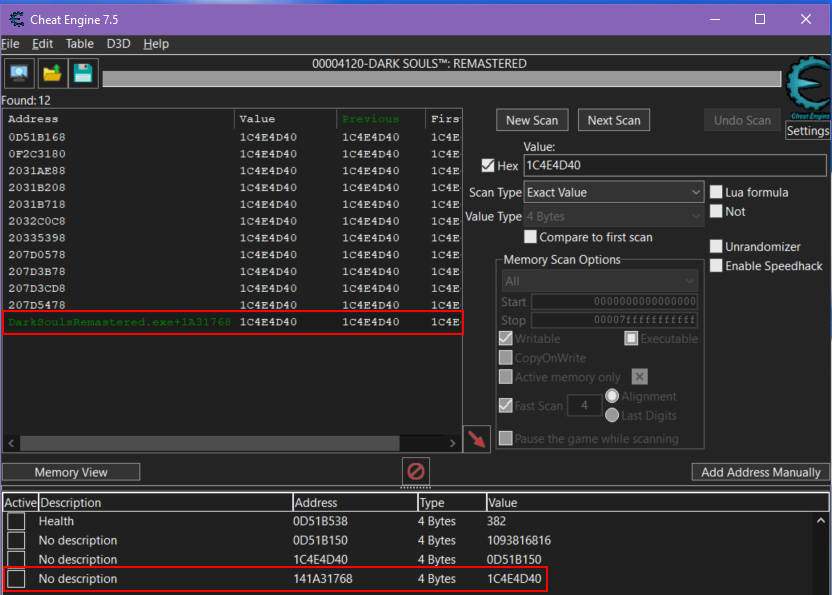Activate the Health entry checkbox
The width and height of the screenshot is (832, 595).
tap(16, 521)
